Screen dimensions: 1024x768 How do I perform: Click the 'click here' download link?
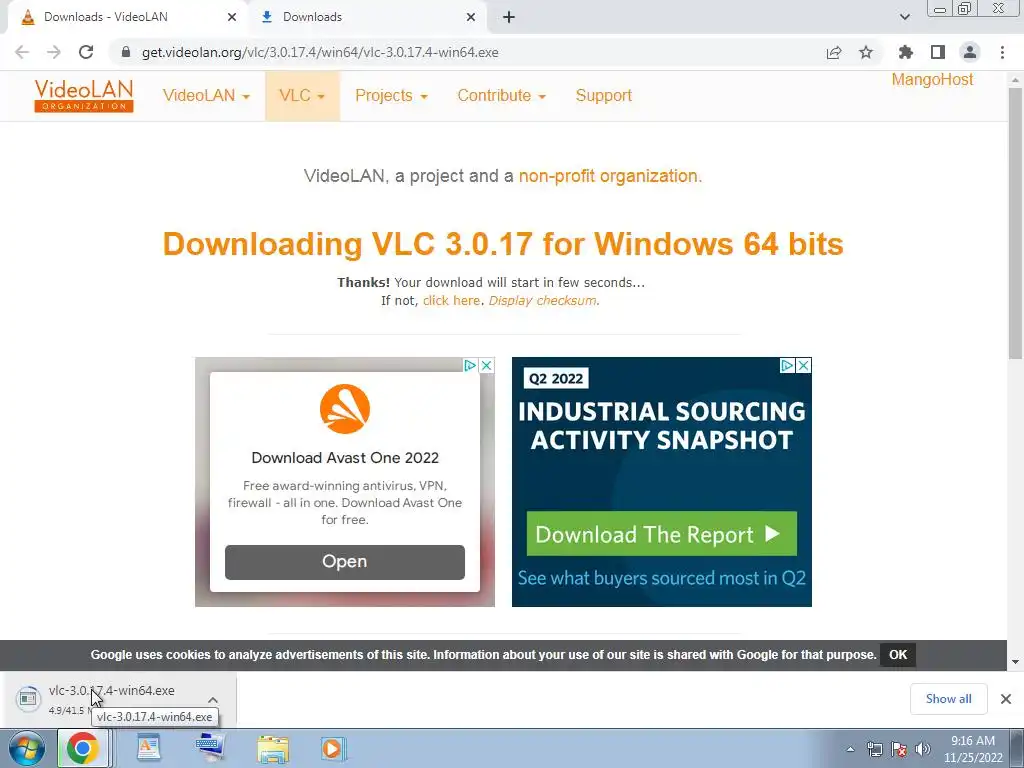(x=451, y=300)
